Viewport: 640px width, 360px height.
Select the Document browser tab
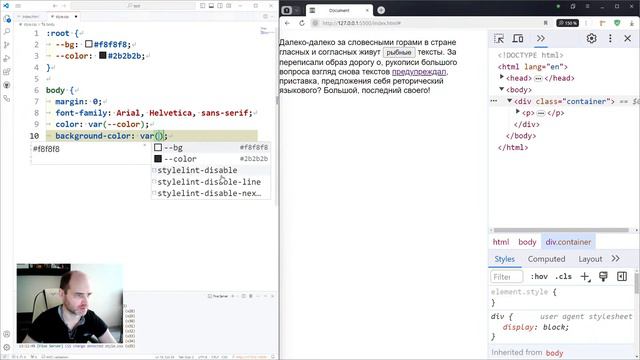pos(339,10)
